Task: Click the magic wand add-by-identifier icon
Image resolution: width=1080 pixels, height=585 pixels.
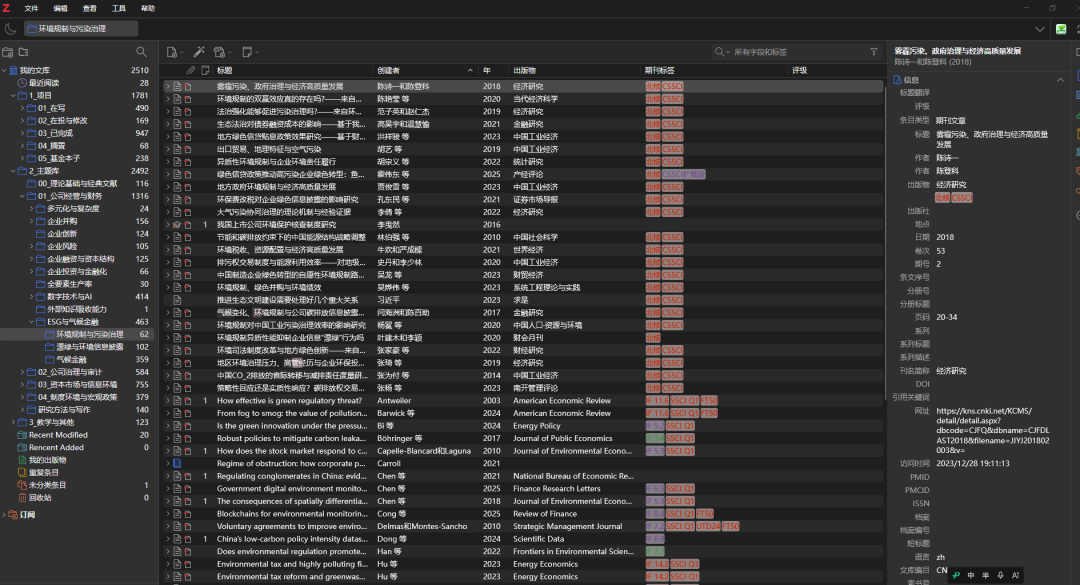Action: coord(199,52)
